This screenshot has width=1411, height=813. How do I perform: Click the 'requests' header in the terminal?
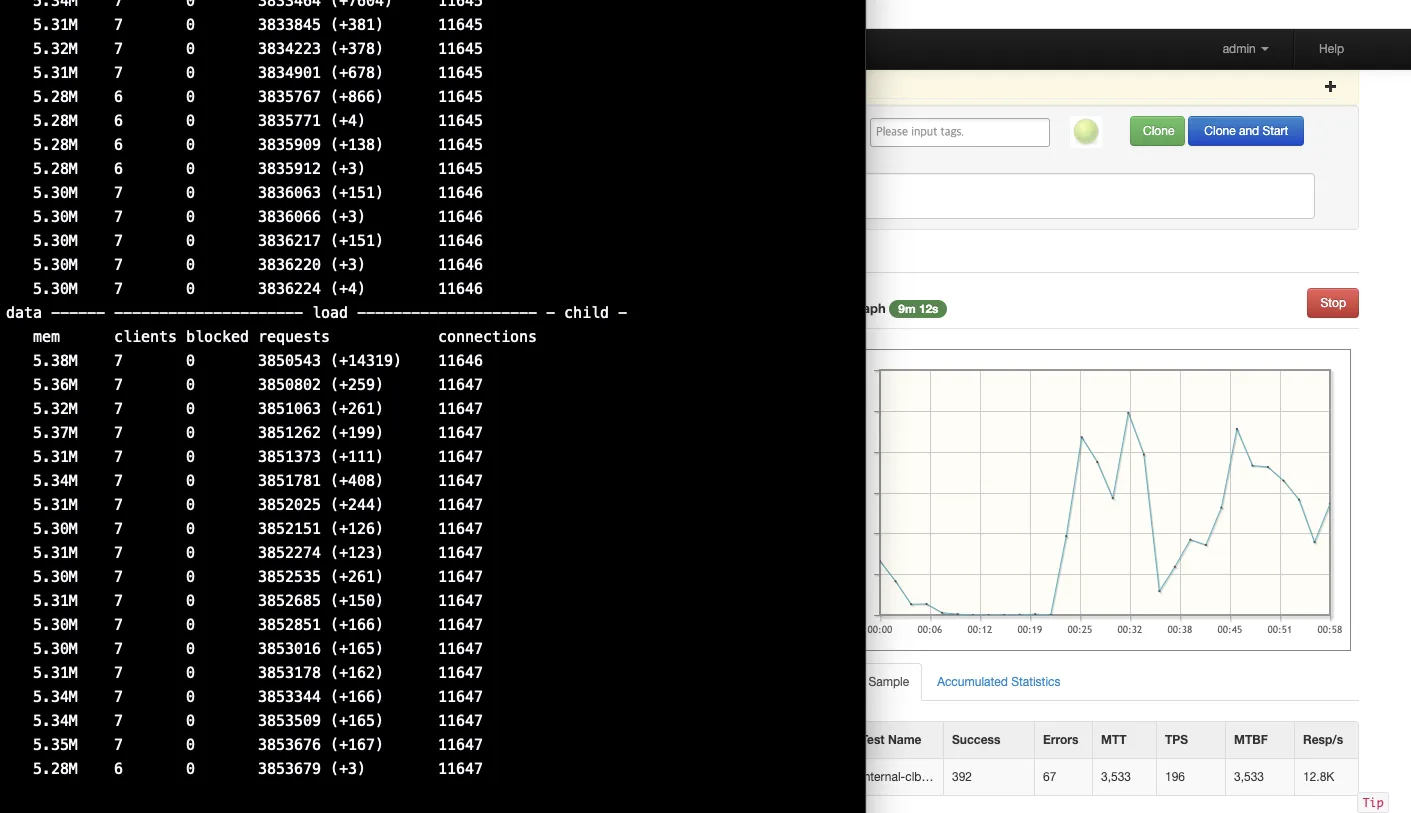point(293,337)
